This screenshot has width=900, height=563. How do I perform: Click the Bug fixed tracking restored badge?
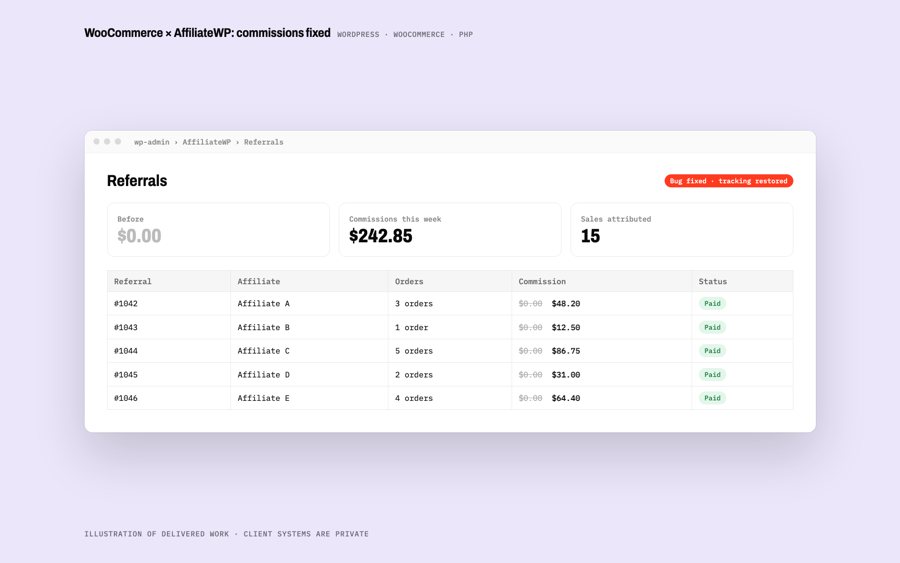coord(728,181)
